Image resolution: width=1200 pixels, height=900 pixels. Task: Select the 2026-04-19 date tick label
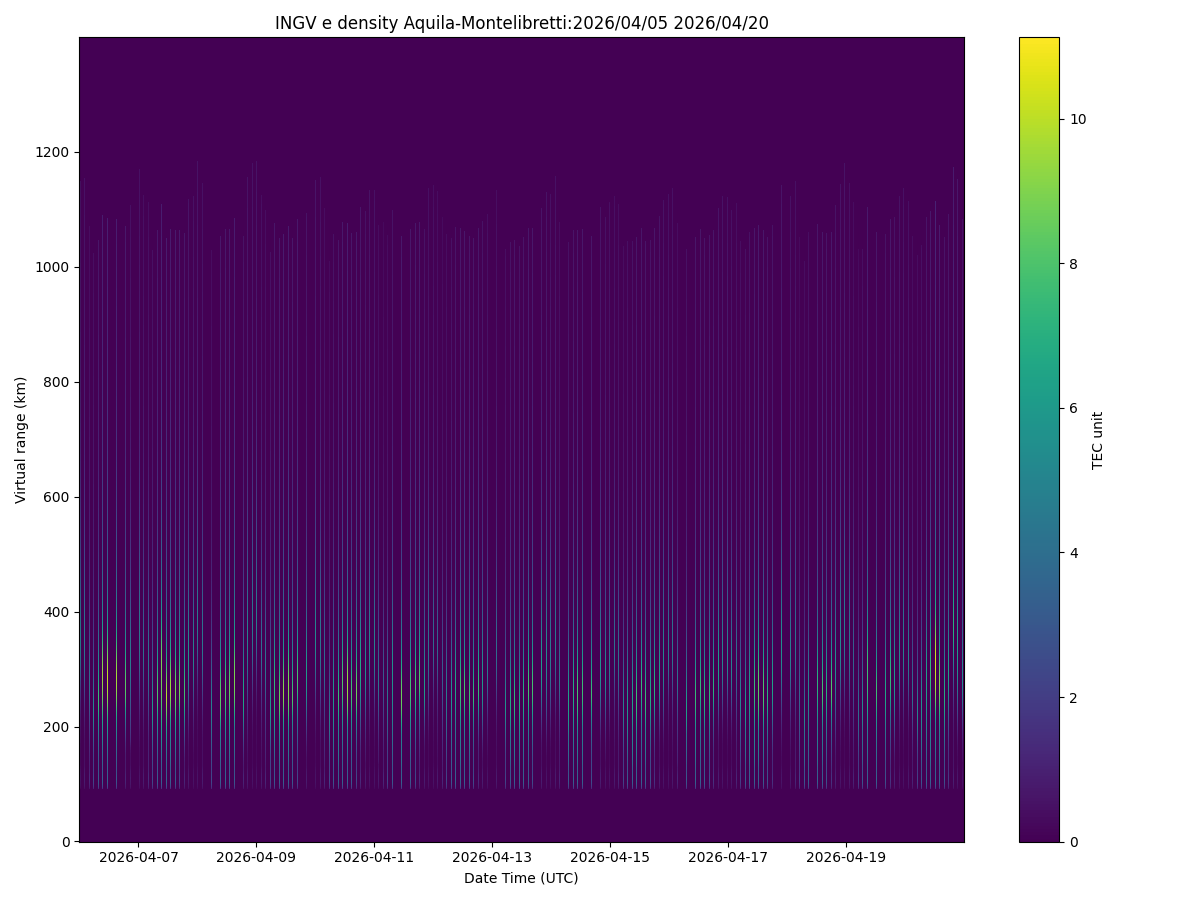tap(846, 857)
